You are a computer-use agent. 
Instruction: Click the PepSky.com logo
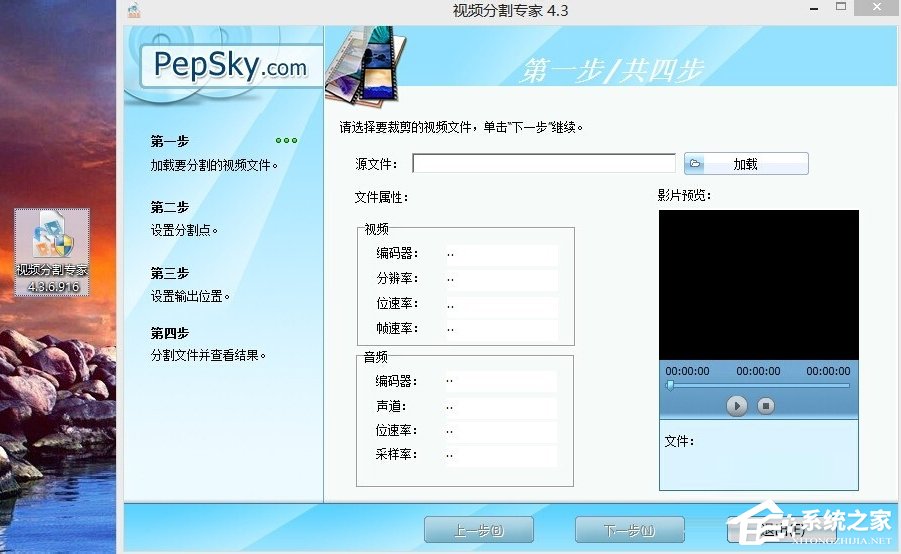(x=230, y=66)
